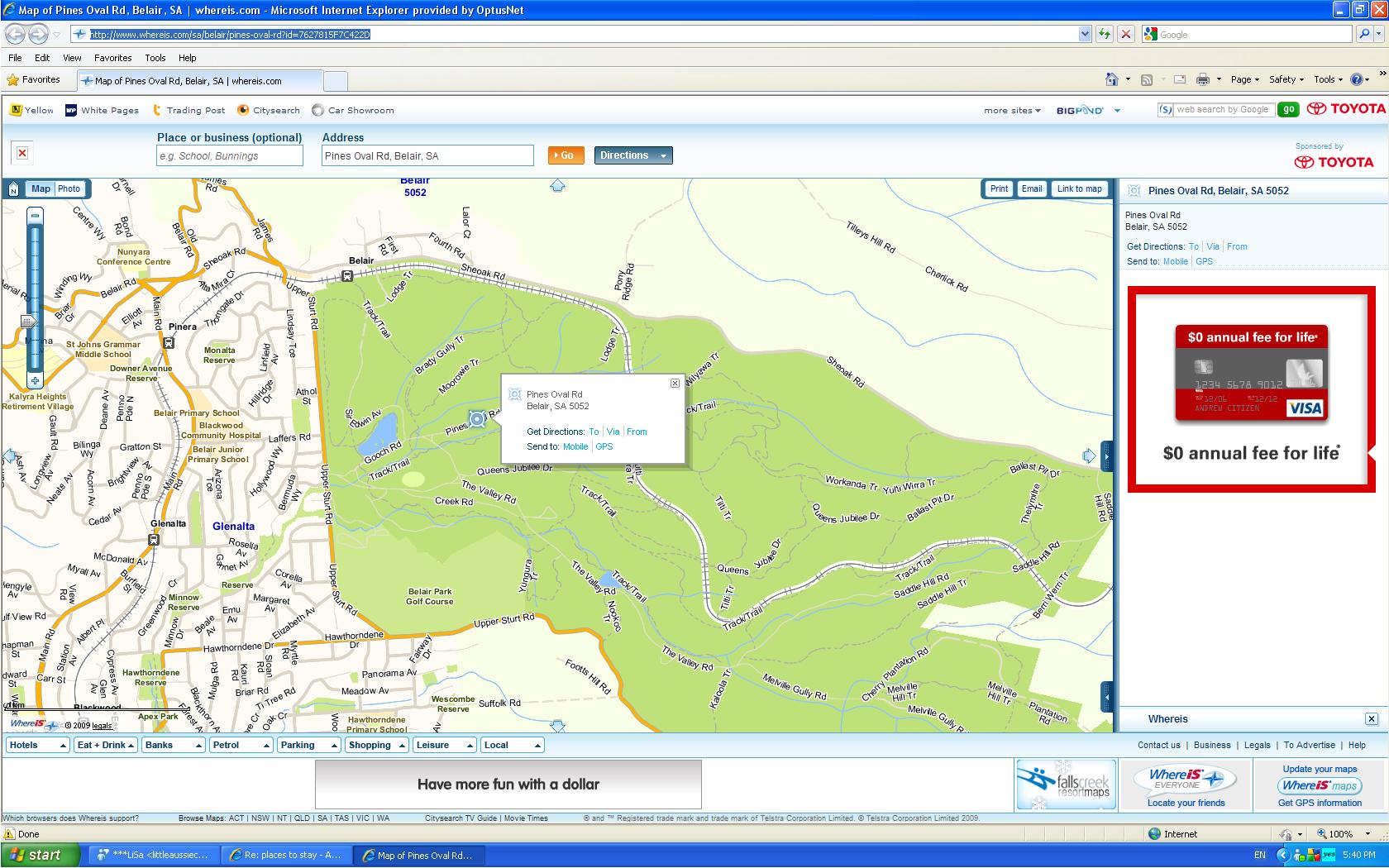Click the Link to map button

click(1079, 188)
